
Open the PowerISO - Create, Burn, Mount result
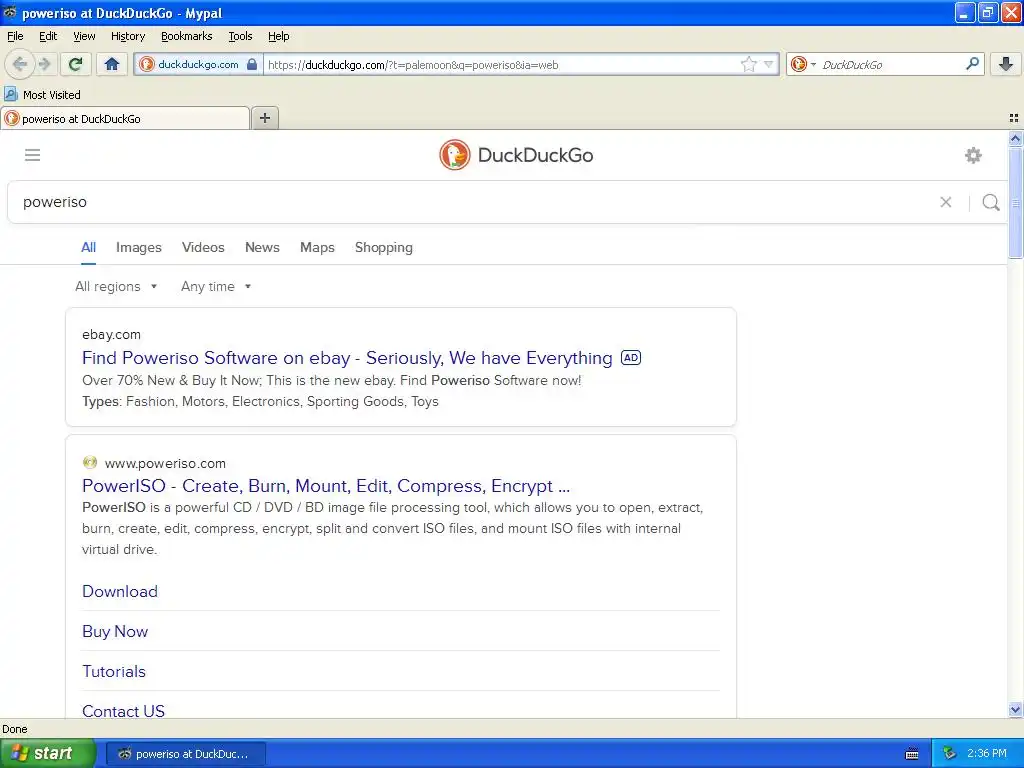pyautogui.click(x=326, y=486)
